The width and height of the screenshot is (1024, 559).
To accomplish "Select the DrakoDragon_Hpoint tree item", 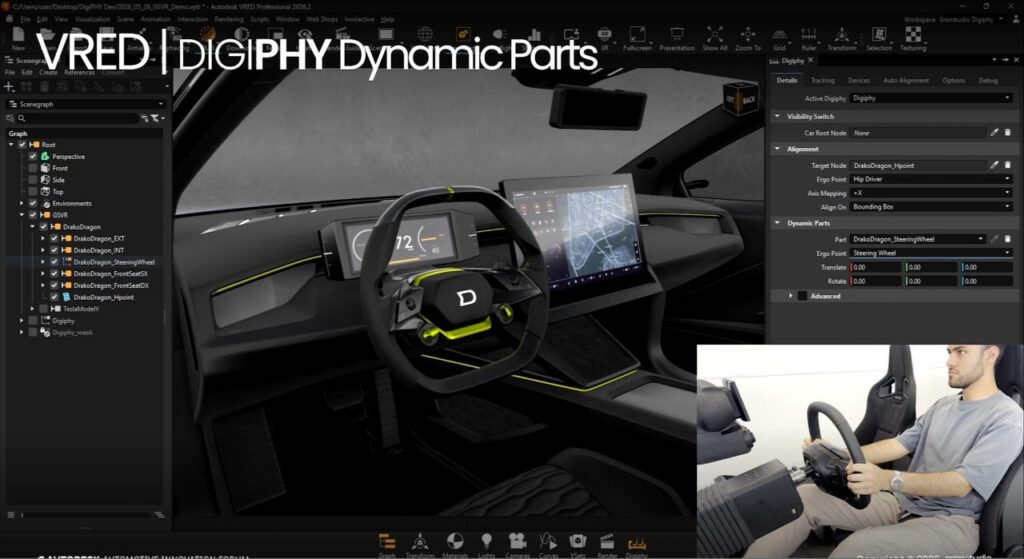I will [x=103, y=297].
